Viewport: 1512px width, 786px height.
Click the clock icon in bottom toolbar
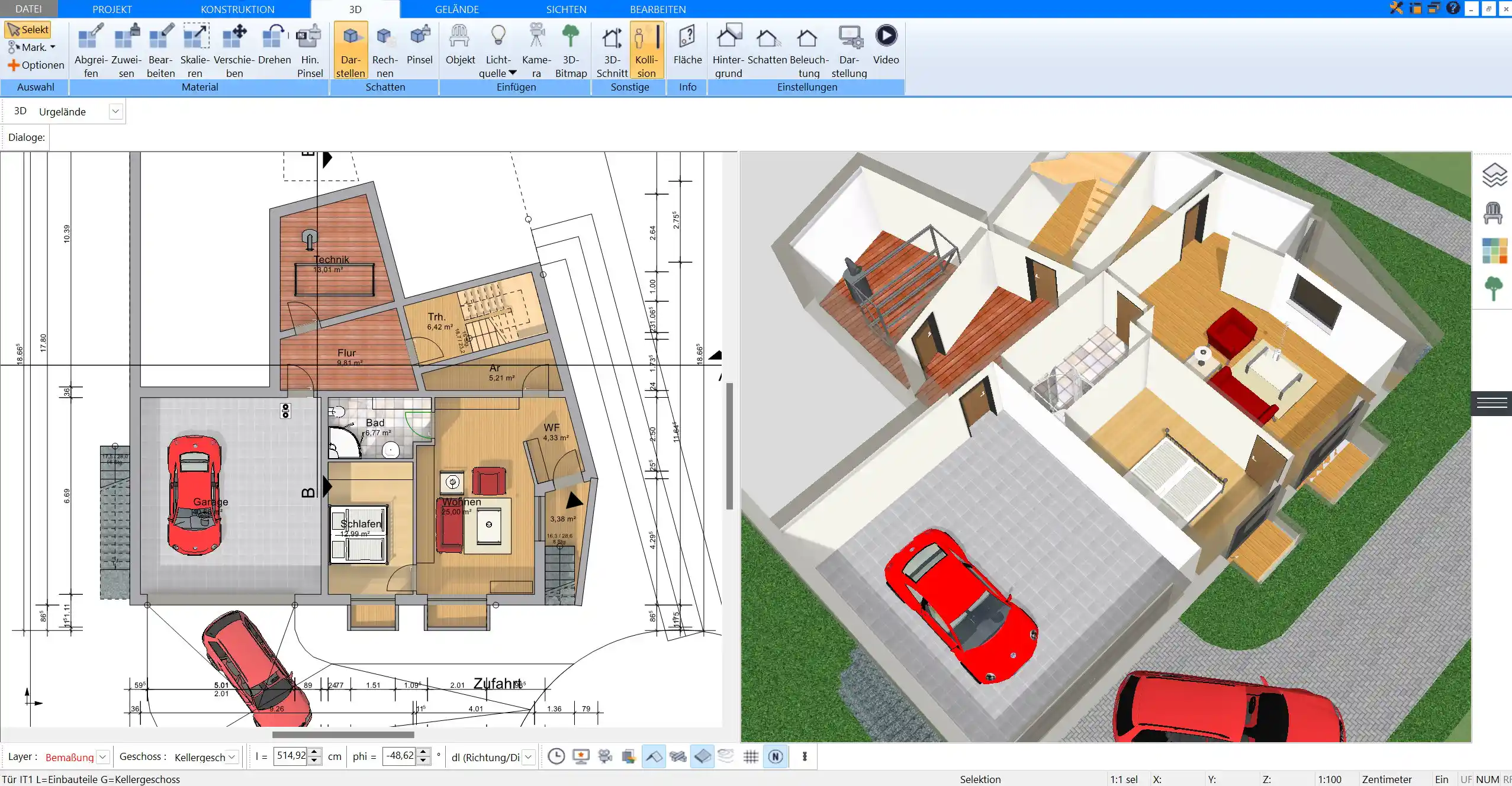pos(556,756)
